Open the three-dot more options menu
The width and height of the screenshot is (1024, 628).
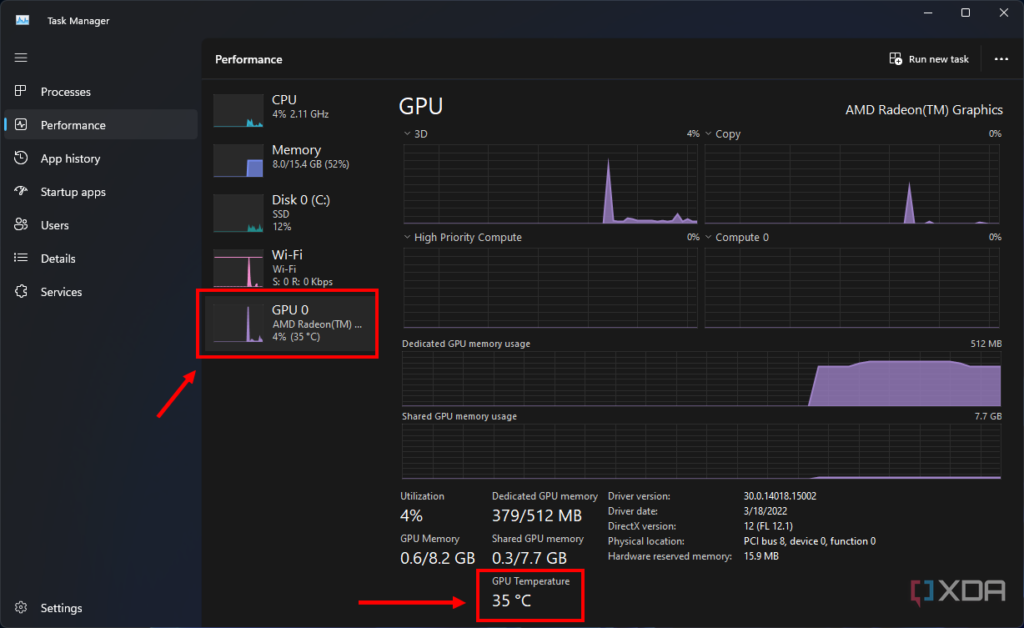[x=1001, y=59]
